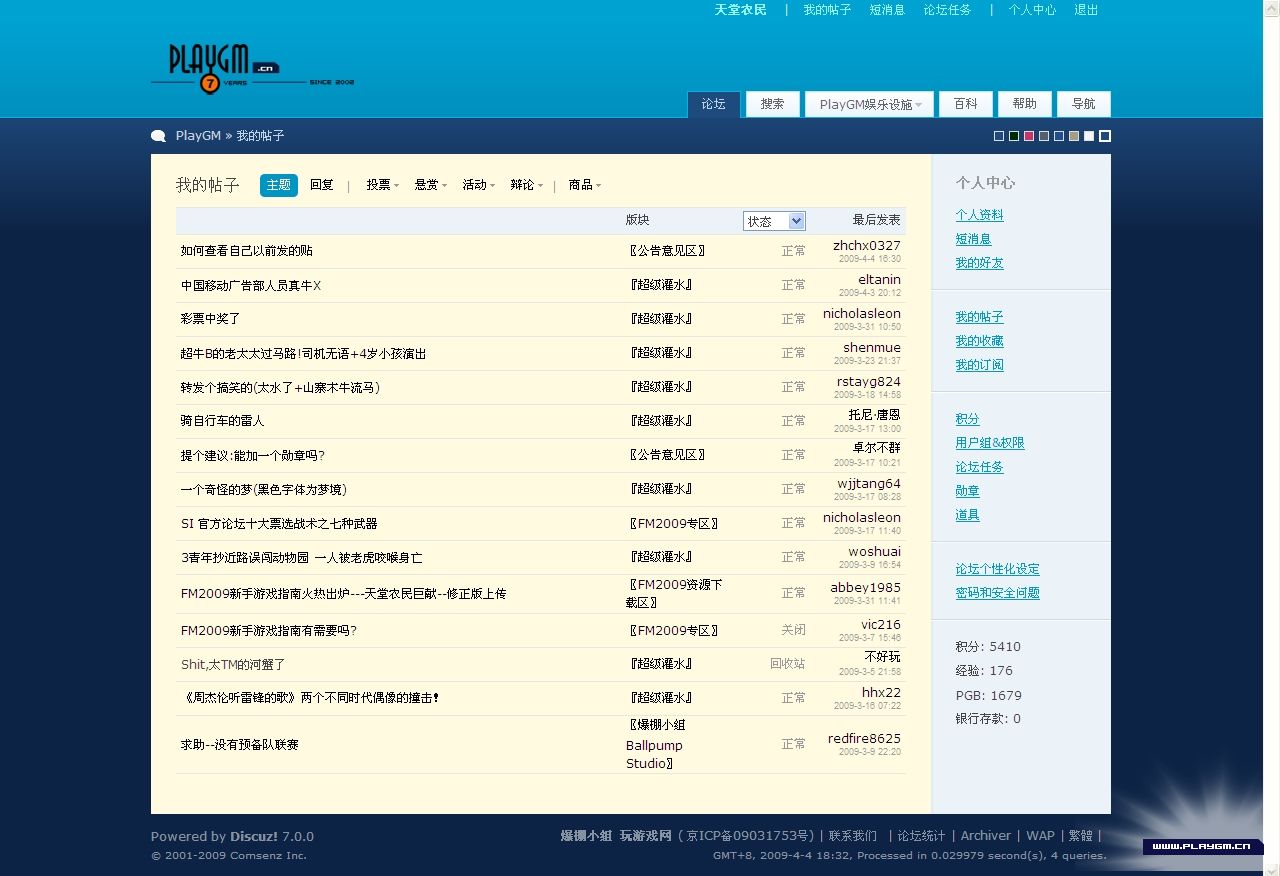The height and width of the screenshot is (876, 1280).
Task: Open thread FM2009新手游戏指南有需要吗?
Action: pos(269,631)
